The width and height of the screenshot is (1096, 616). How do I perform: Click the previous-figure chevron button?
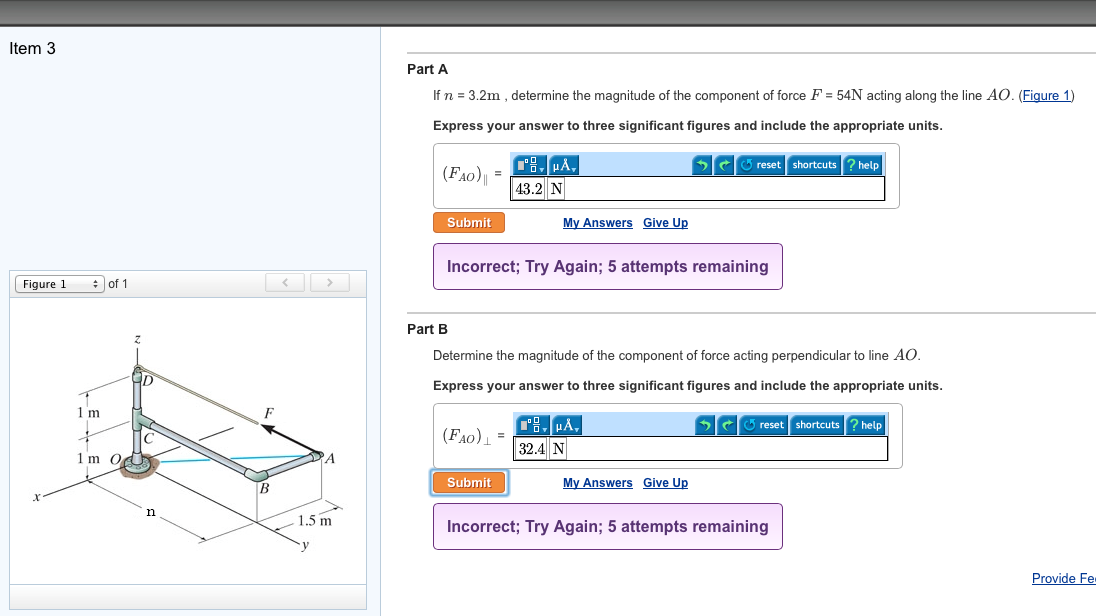[284, 282]
